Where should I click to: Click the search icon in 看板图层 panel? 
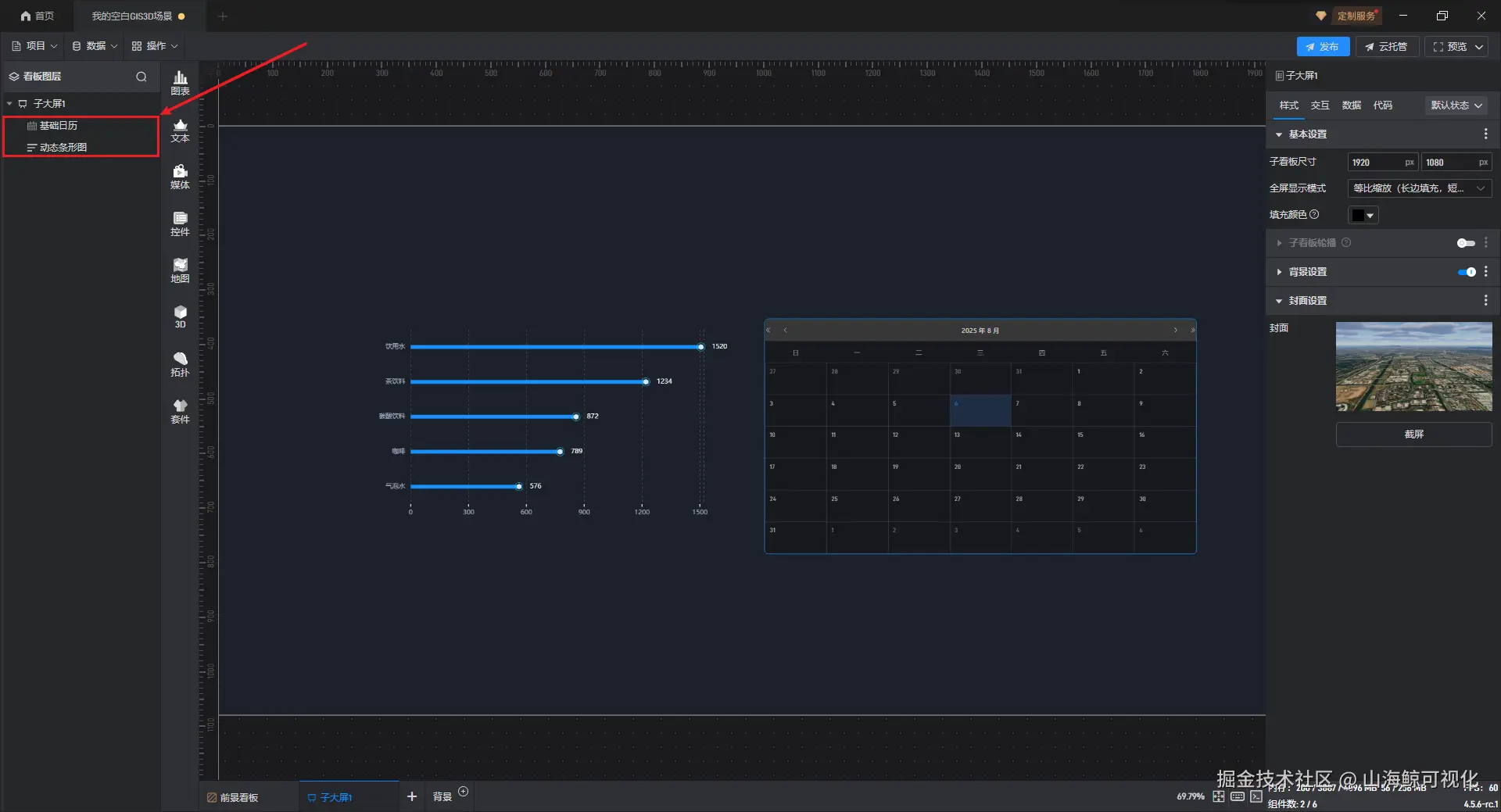tap(142, 77)
